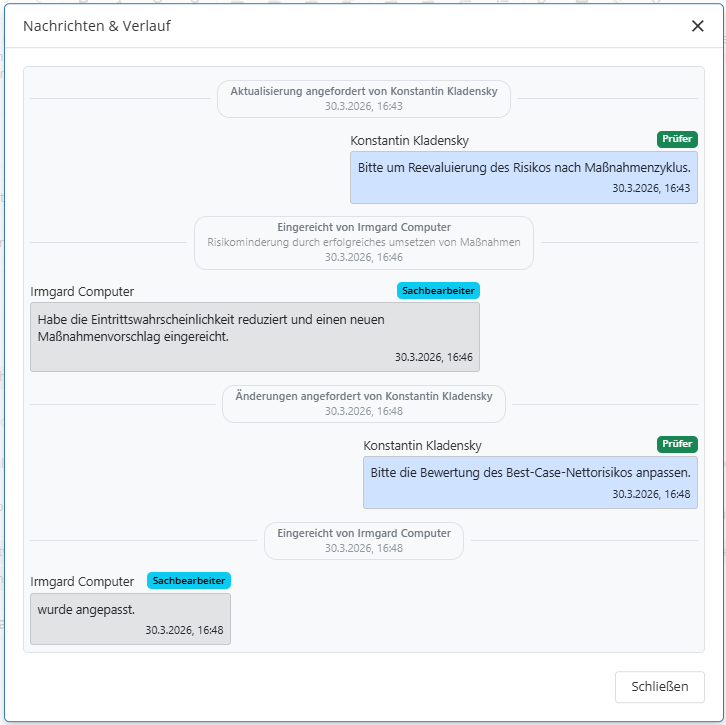Image resolution: width=726 pixels, height=725 pixels.
Task: Click the "Änderungen angefordert von Konstantin Kladensky" entry
Action: tap(364, 403)
